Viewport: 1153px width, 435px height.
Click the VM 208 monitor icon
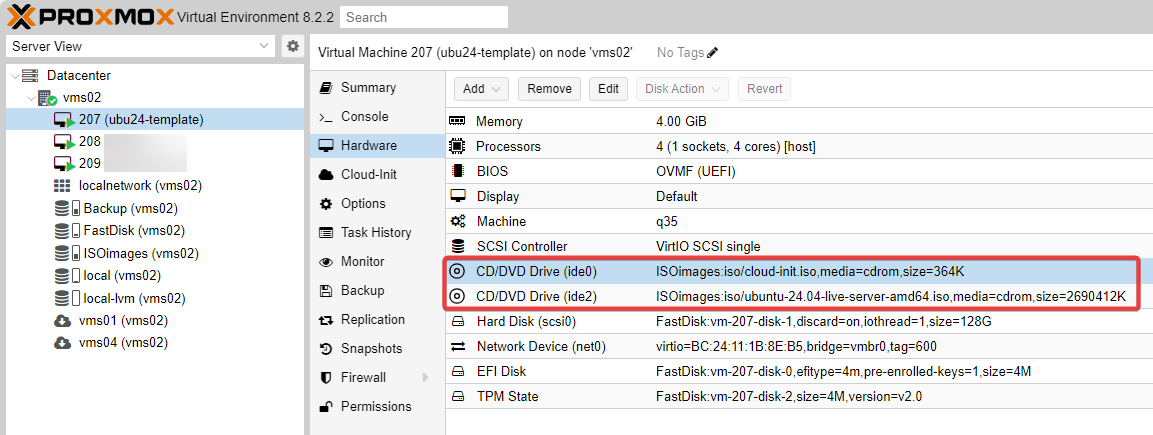(x=64, y=142)
